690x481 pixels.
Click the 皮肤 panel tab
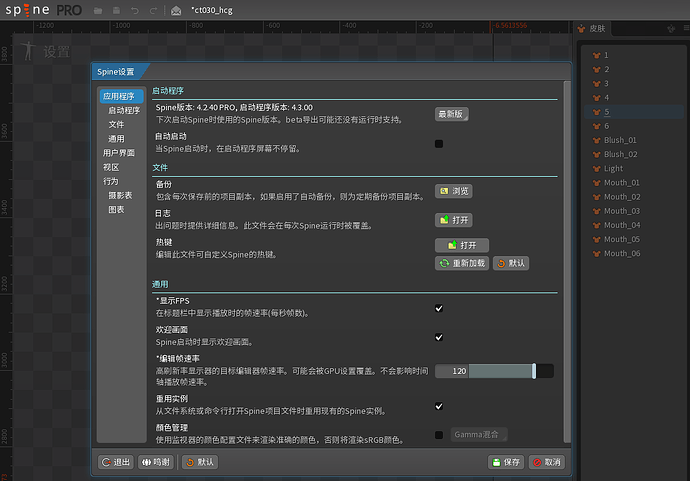click(592, 29)
